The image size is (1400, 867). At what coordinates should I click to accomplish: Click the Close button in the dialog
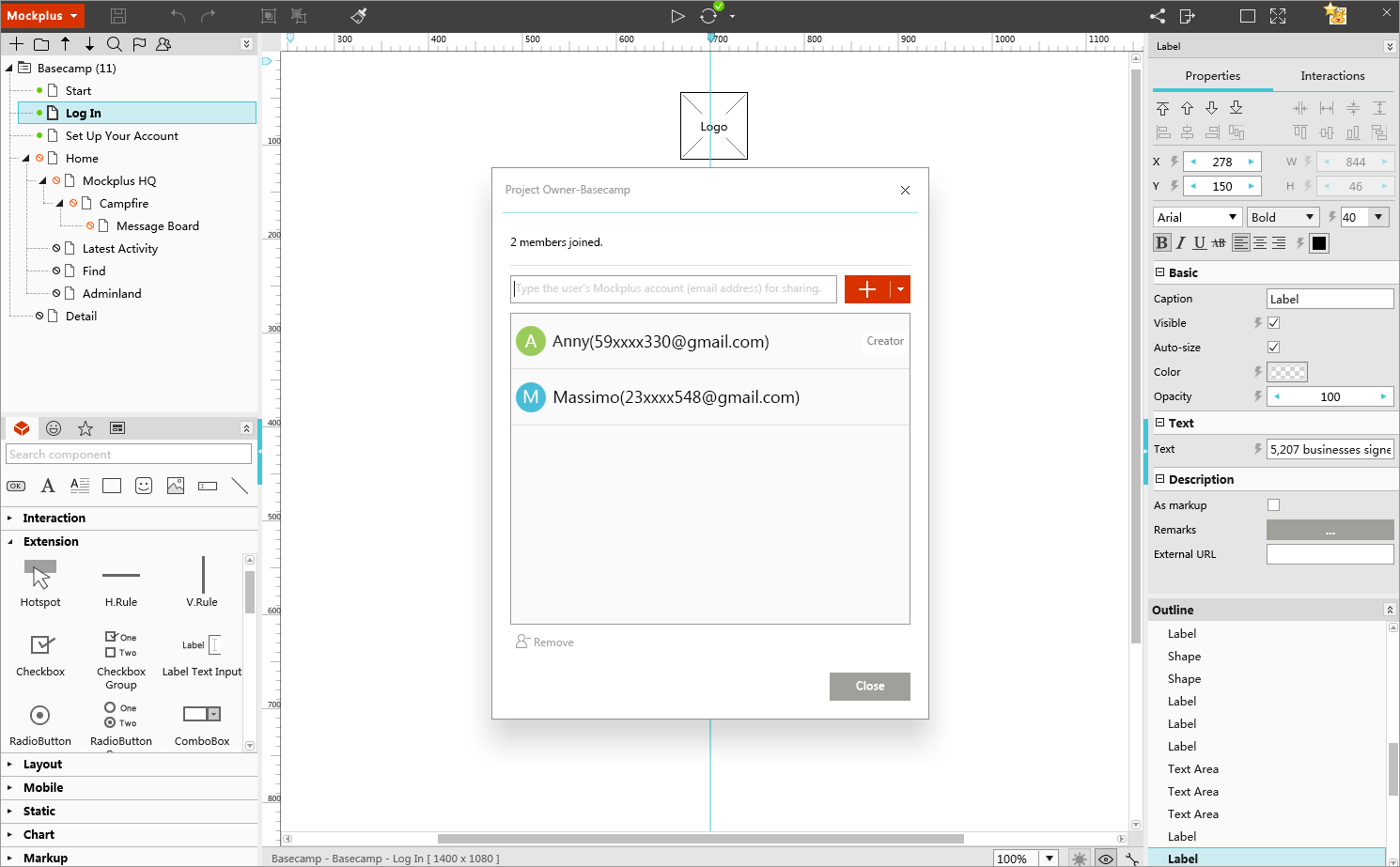870,687
